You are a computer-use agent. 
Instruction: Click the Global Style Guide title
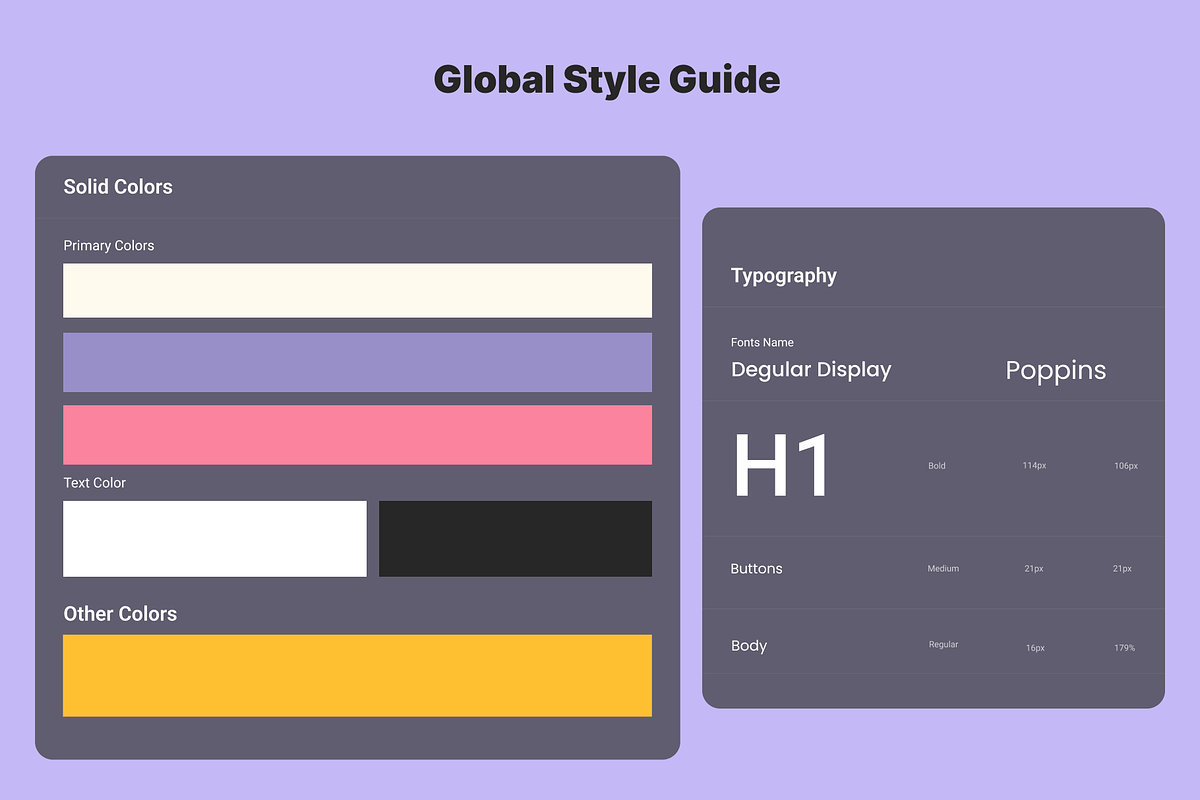(607, 79)
